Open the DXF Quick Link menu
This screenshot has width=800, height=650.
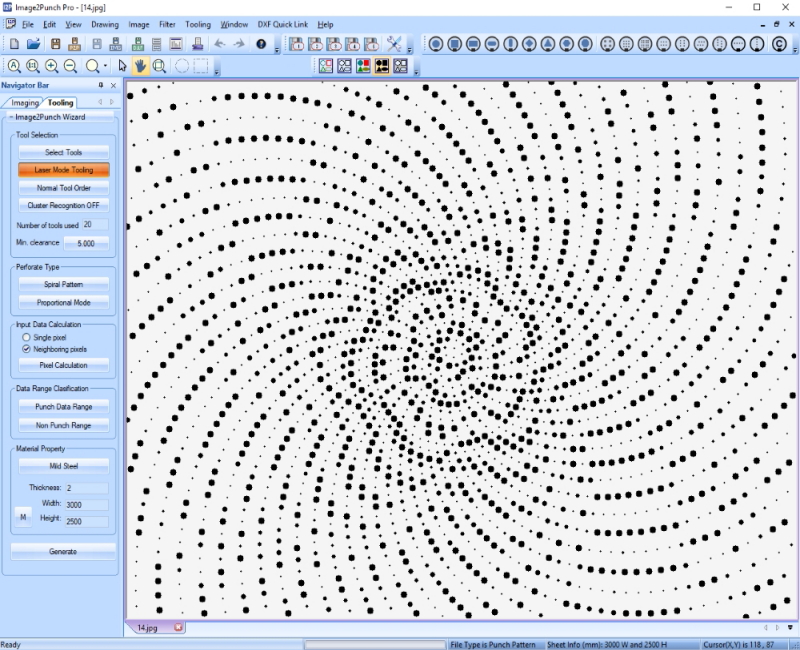coord(283,24)
